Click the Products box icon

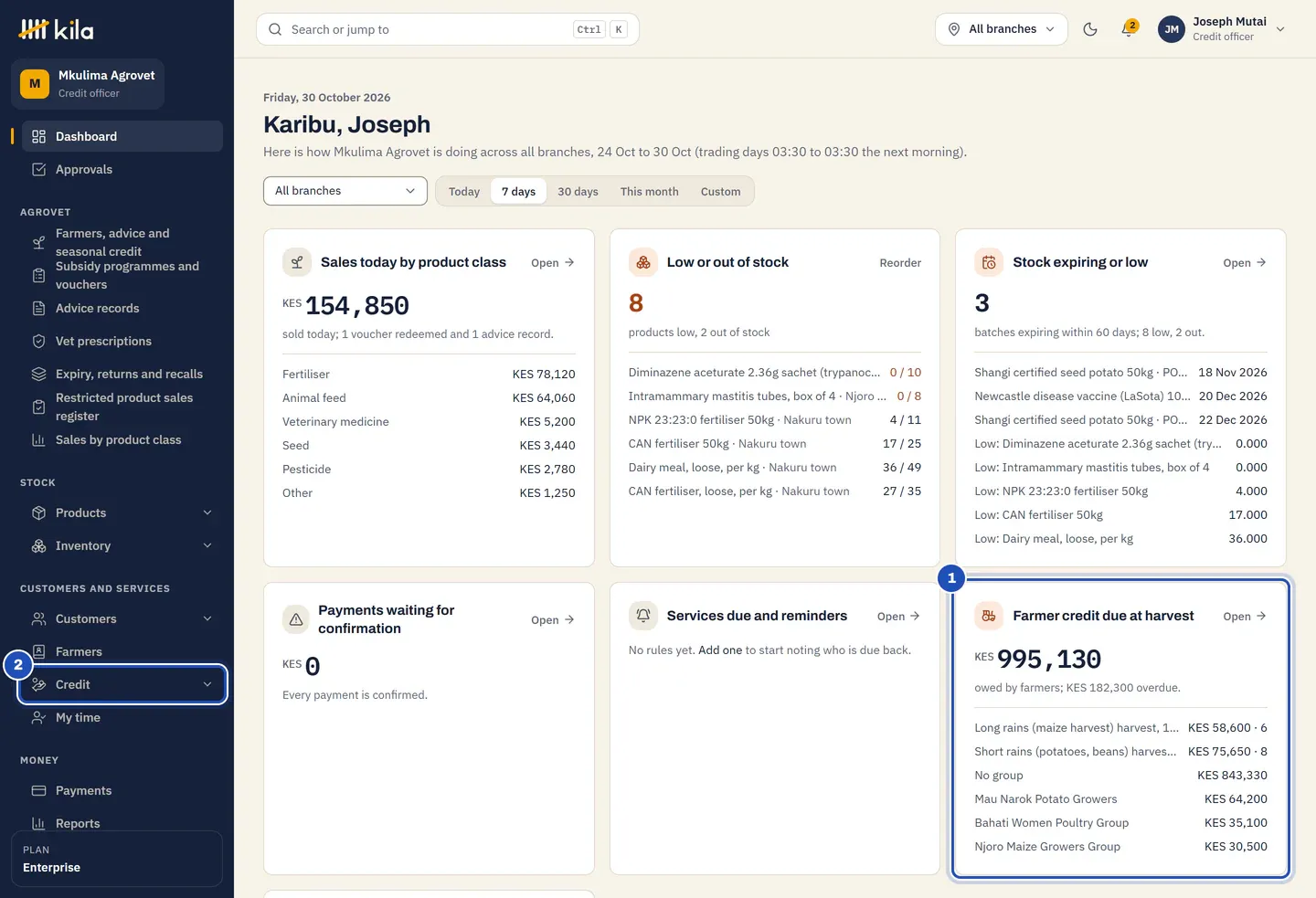tap(38, 512)
